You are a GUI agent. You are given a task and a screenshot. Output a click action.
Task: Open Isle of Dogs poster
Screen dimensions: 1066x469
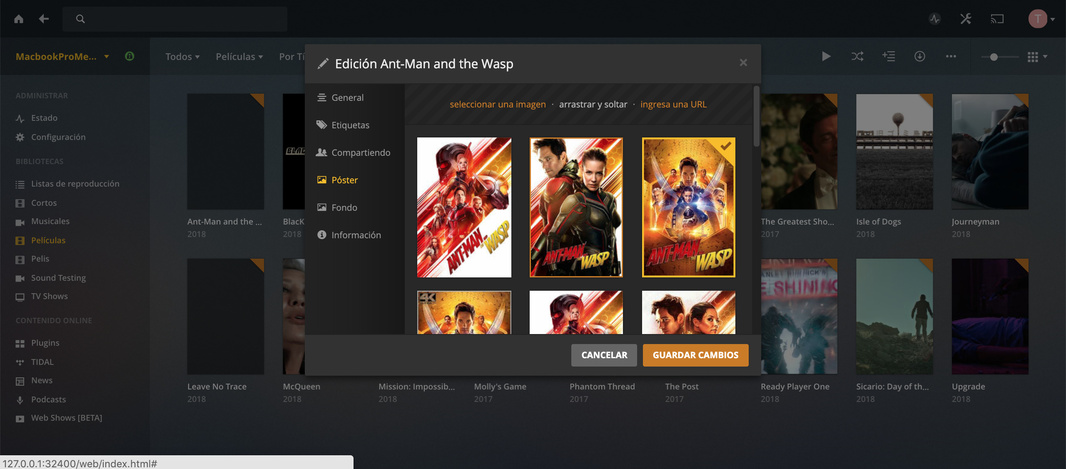tap(894, 152)
